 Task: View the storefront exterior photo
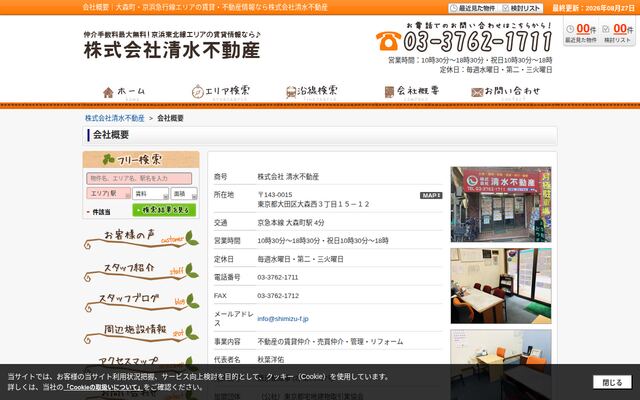[501, 204]
